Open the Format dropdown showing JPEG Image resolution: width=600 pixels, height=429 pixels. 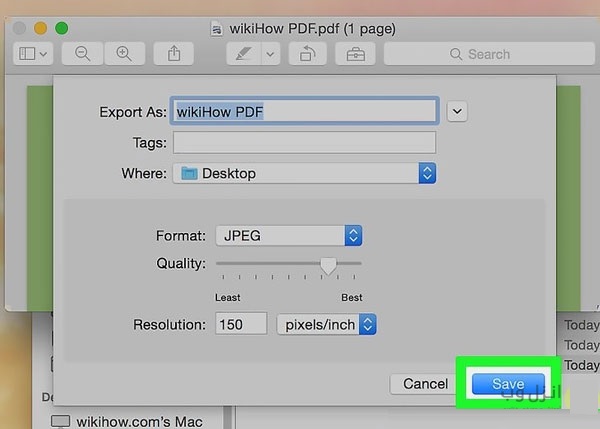tap(288, 236)
